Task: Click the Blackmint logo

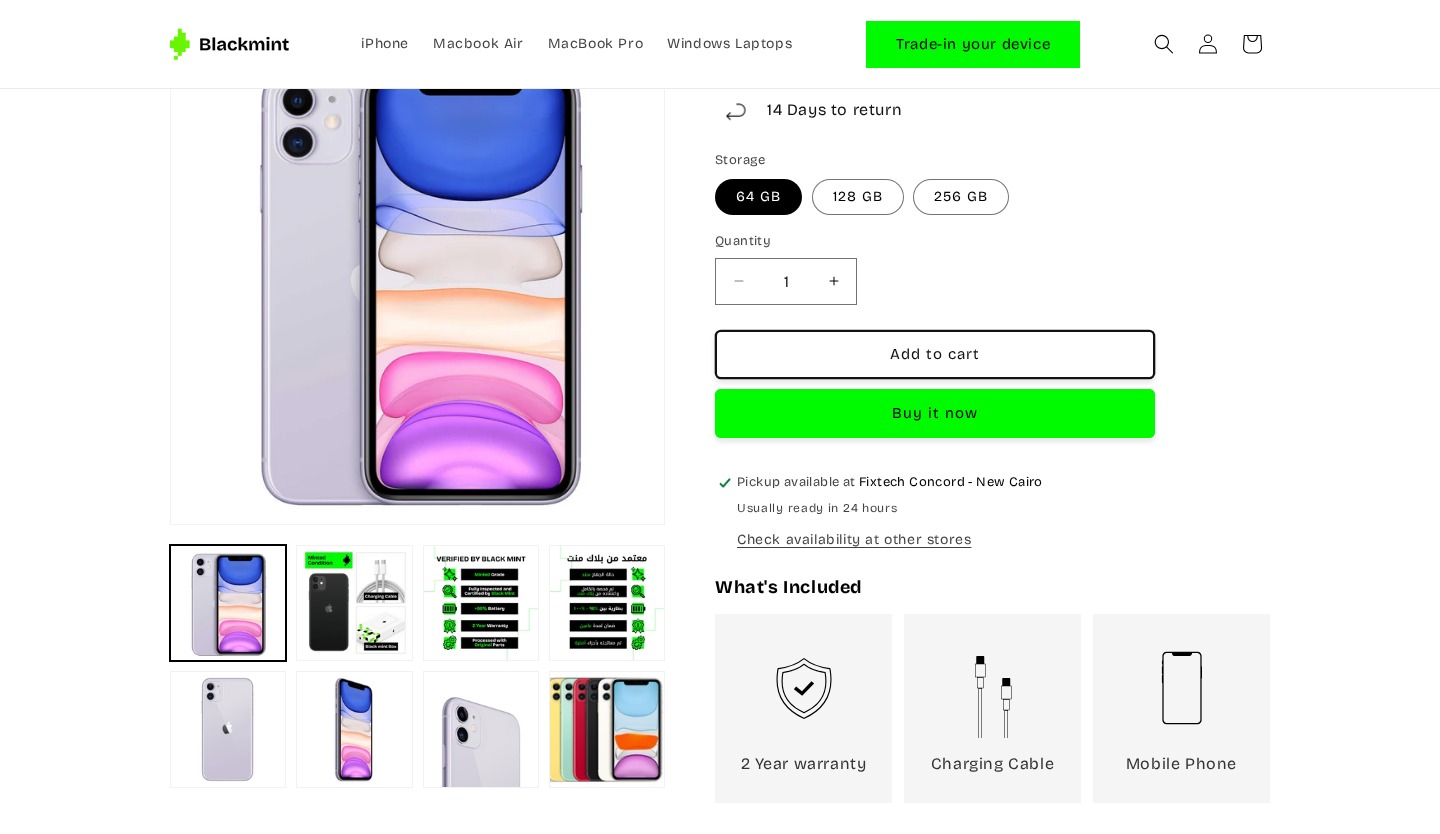Action: 229,44
